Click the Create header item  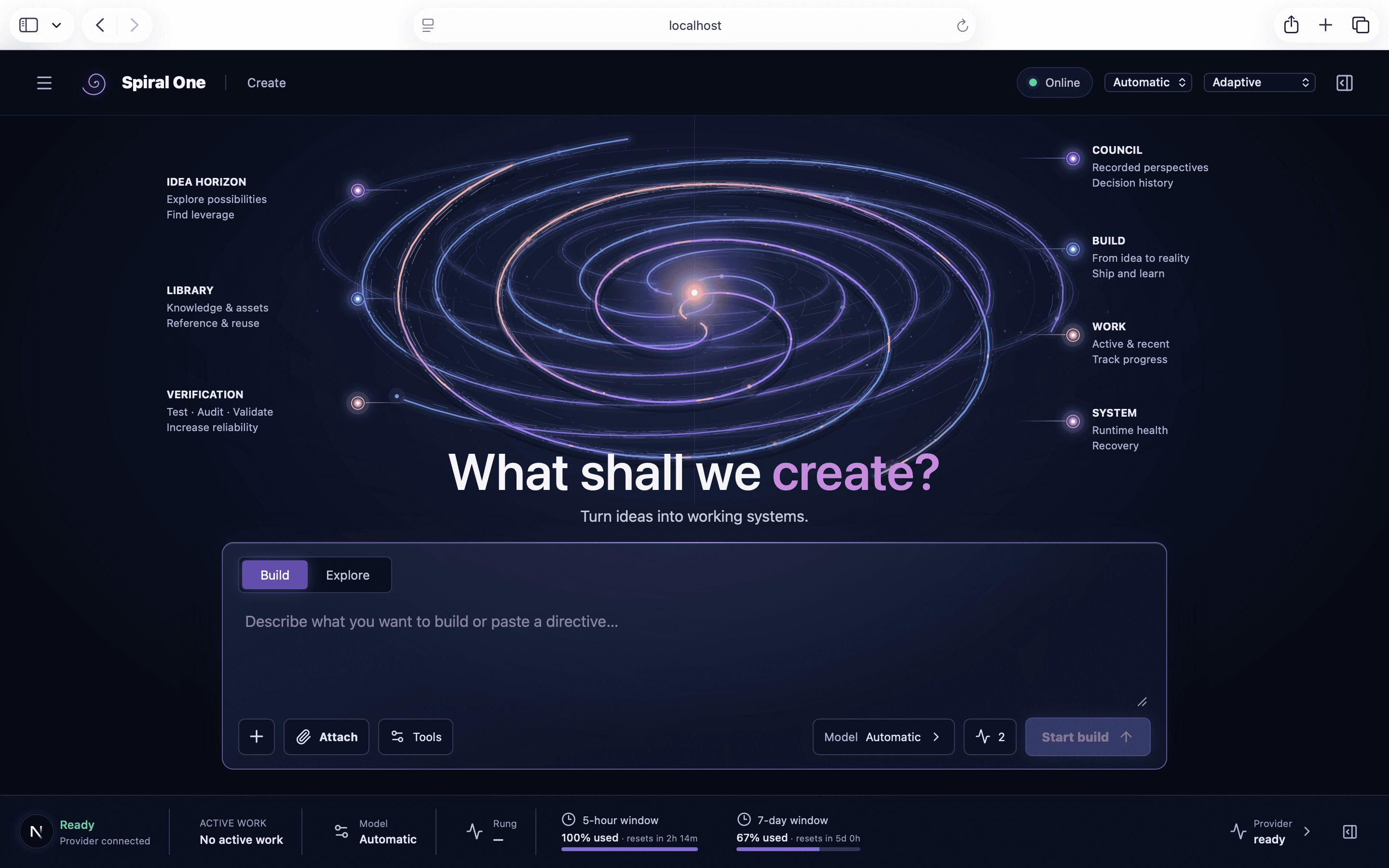tap(266, 82)
